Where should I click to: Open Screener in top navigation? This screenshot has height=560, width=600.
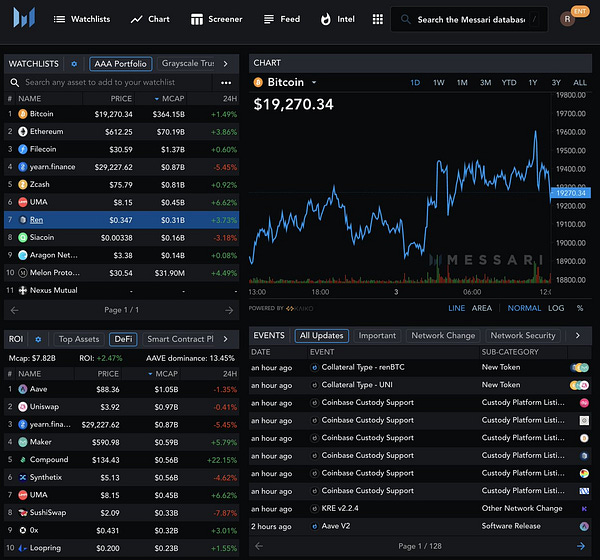[217, 19]
